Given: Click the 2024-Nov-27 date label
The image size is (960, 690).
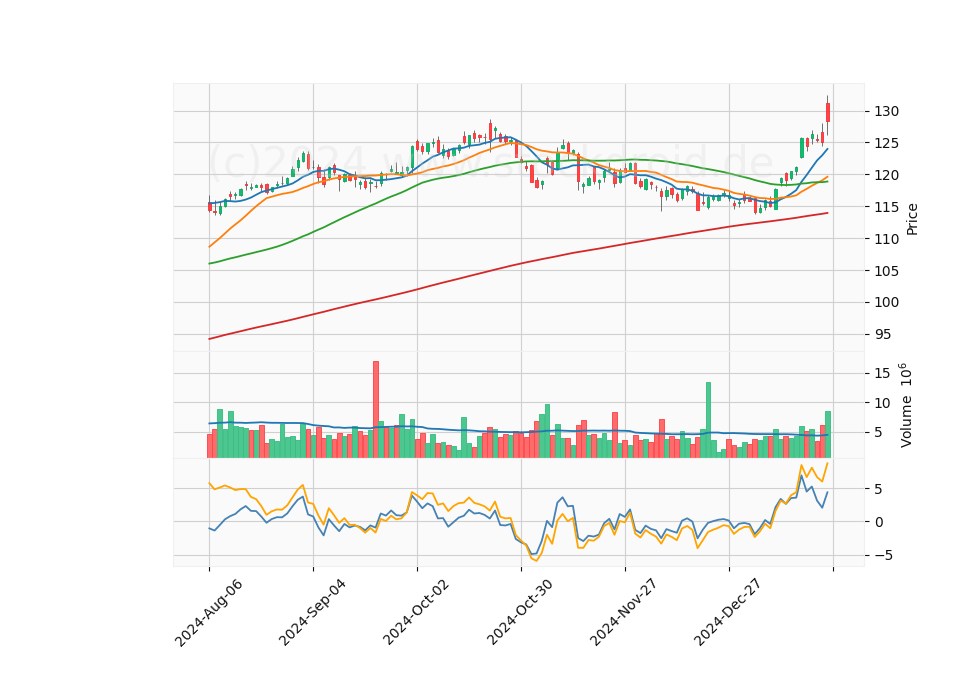Looking at the screenshot, I should tap(624, 613).
